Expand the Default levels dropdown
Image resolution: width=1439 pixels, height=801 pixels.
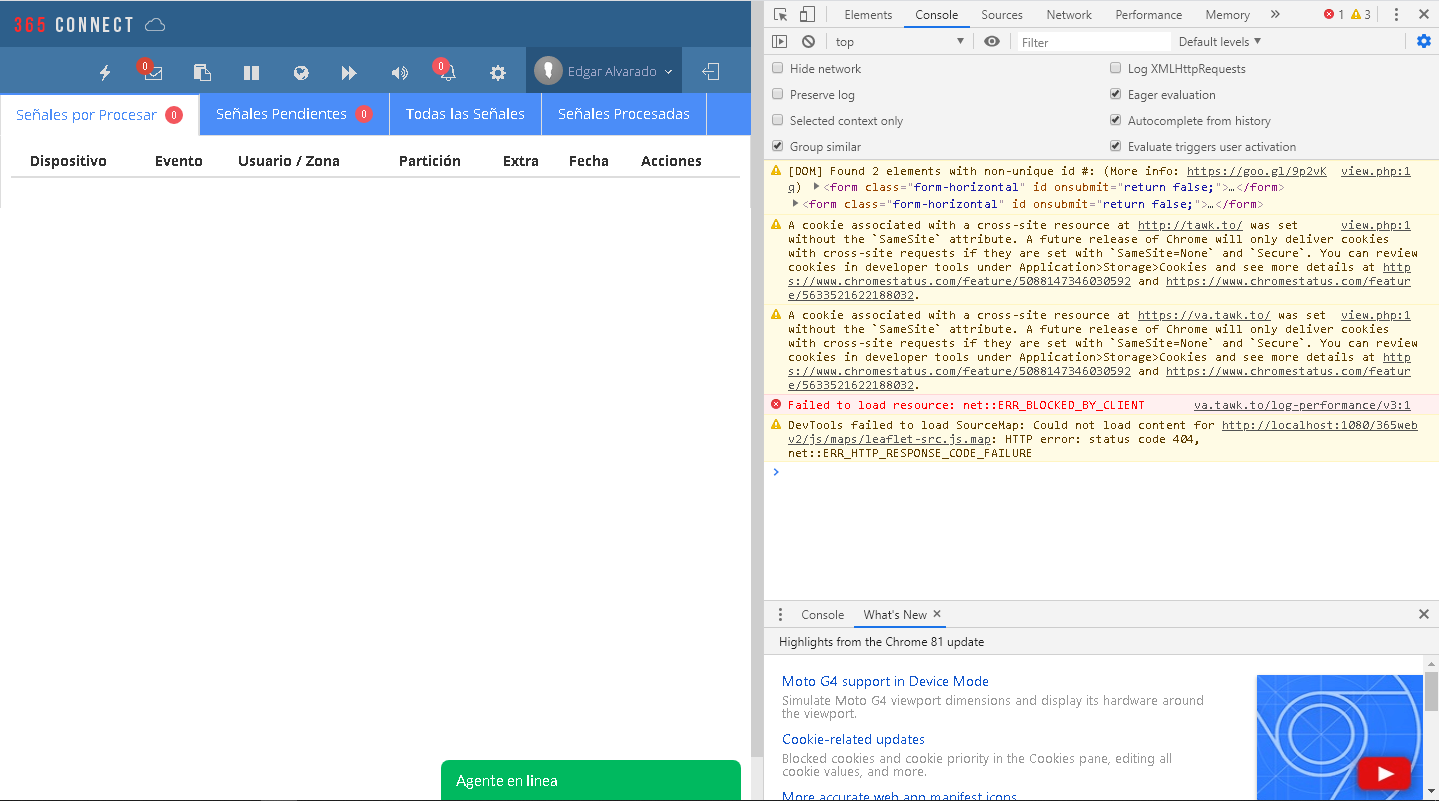pos(1219,41)
